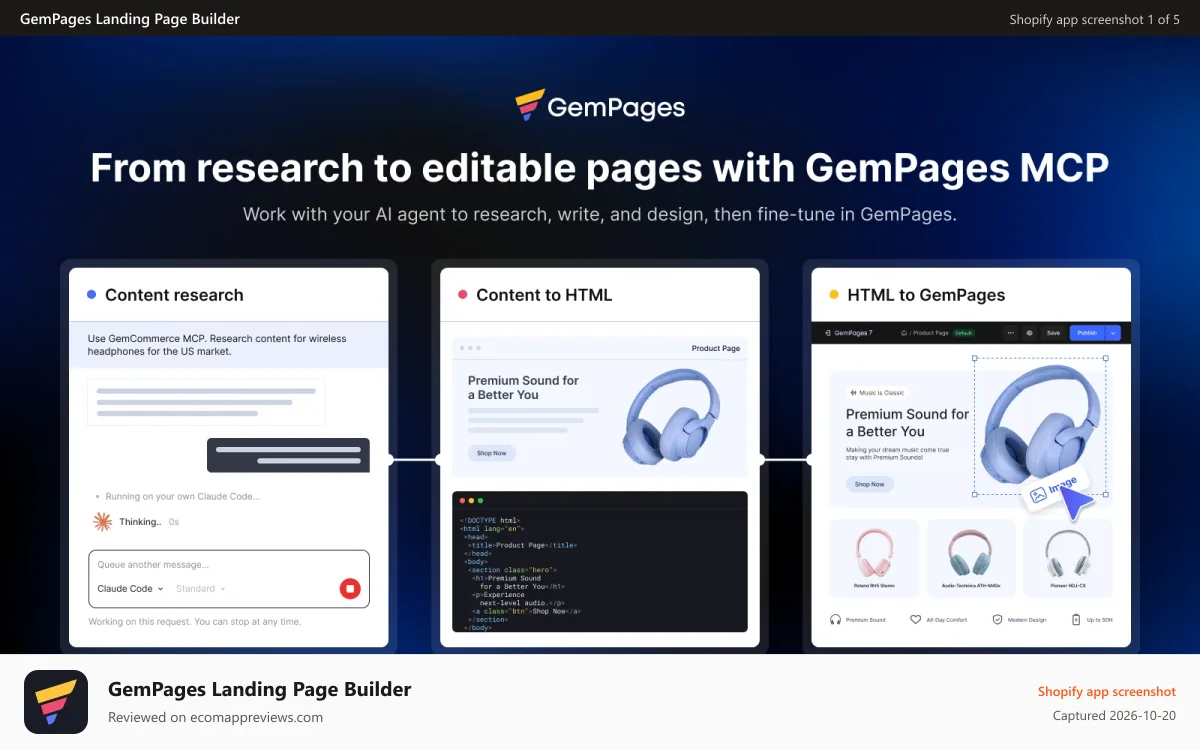The height and width of the screenshot is (750, 1200).
Task: Click the All-Day Comfort heart icon
Action: click(x=915, y=620)
